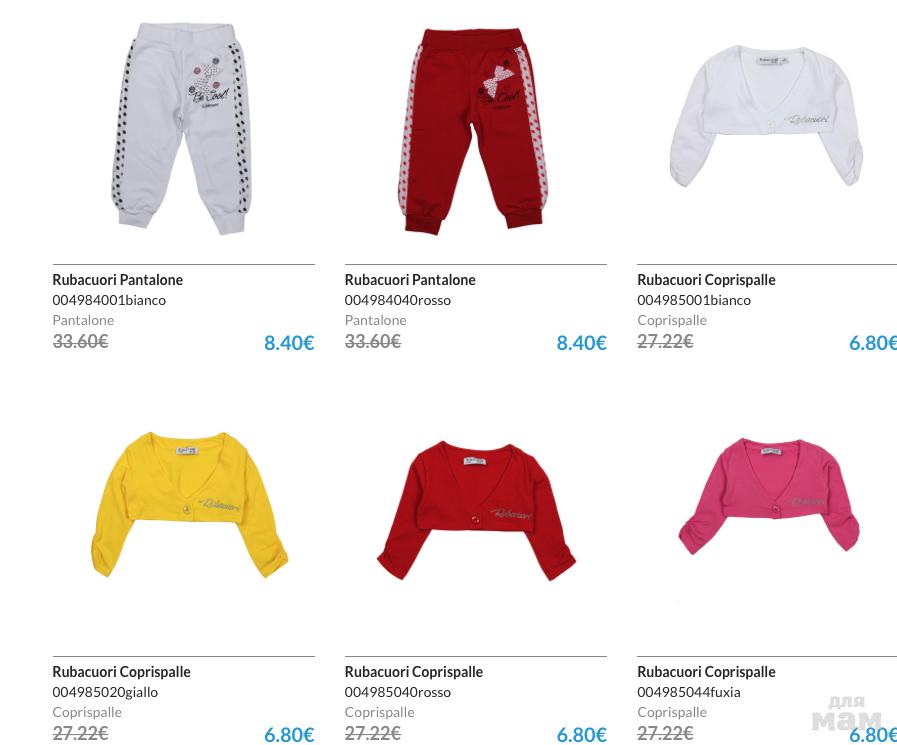
Task: Click the 6.80€ price of red coprispalle
Action: coord(581,735)
